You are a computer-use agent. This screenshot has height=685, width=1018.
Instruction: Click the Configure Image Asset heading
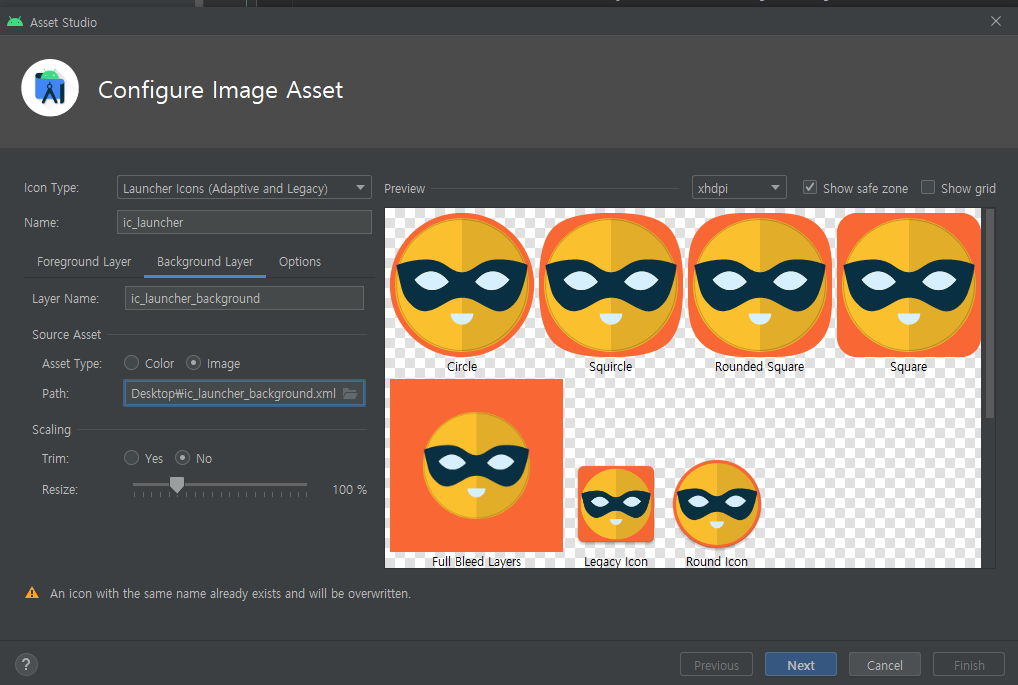click(221, 90)
